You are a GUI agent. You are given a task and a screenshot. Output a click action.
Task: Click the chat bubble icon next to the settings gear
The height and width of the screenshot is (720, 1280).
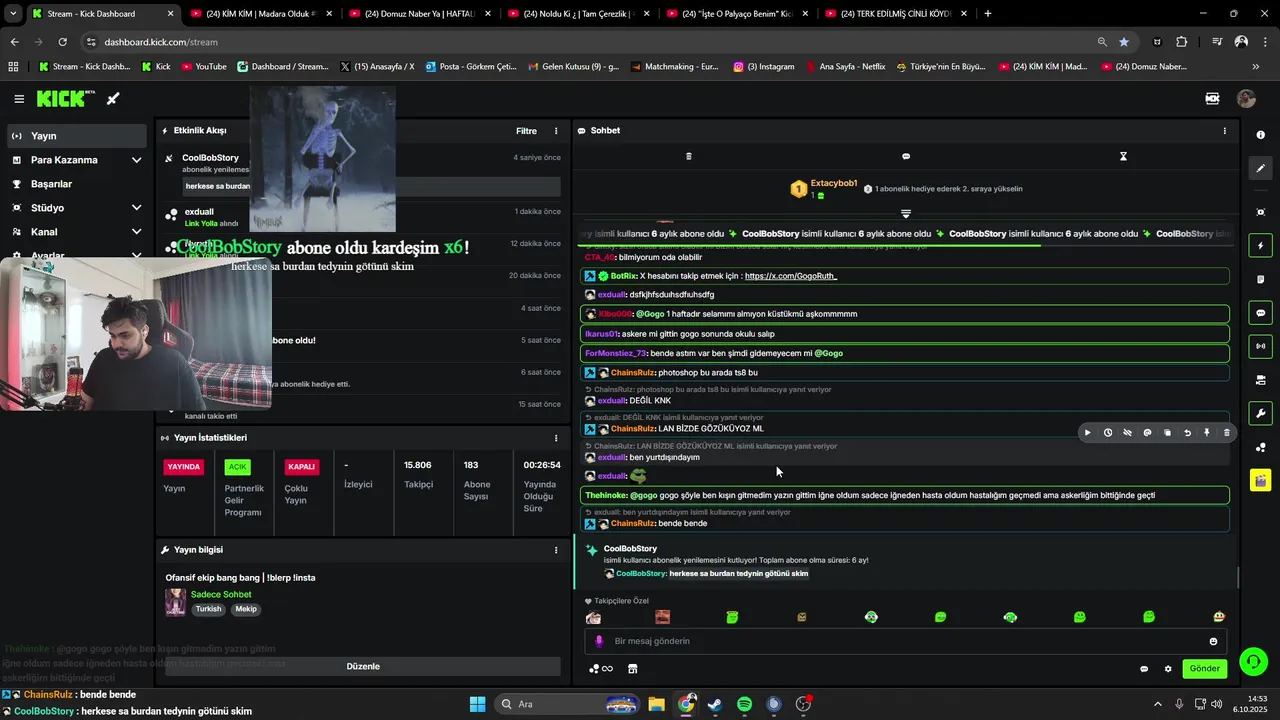(1144, 669)
